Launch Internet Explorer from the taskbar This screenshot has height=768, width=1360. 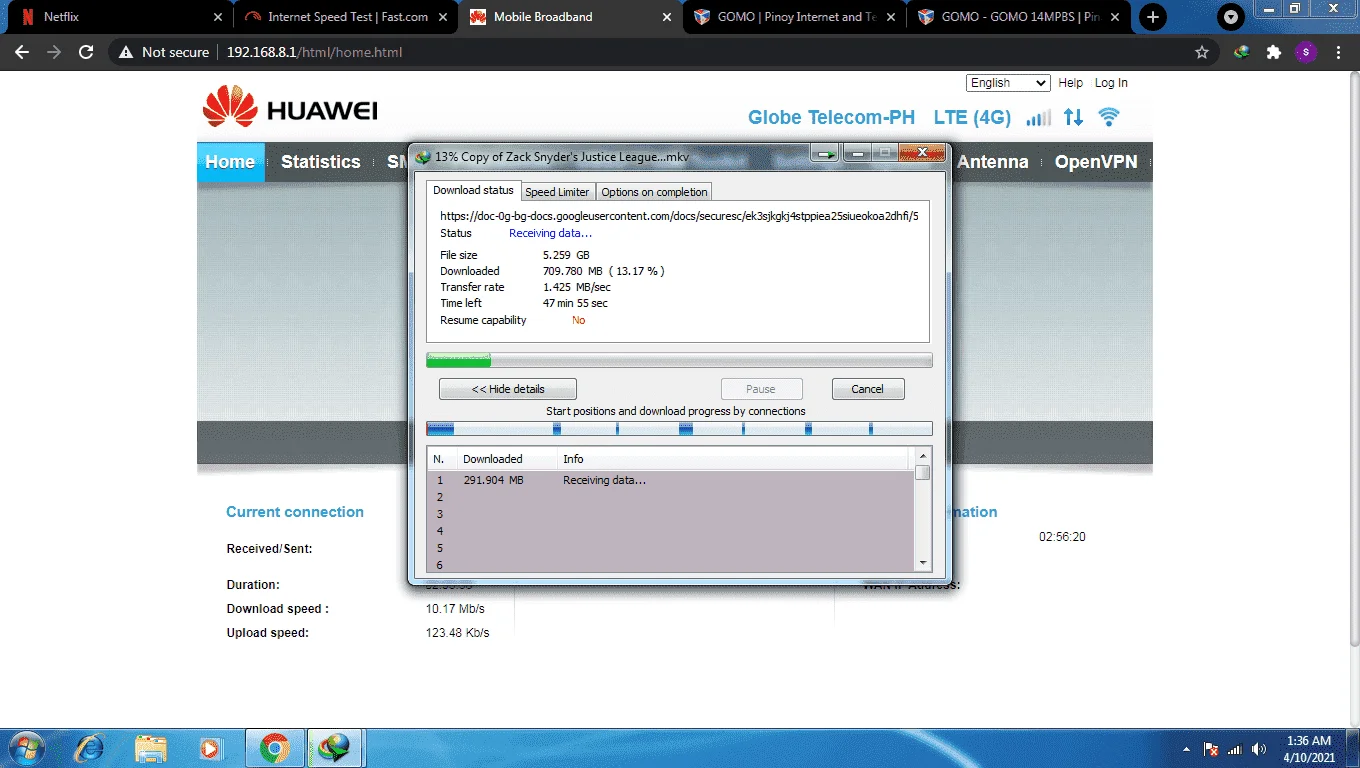point(89,748)
